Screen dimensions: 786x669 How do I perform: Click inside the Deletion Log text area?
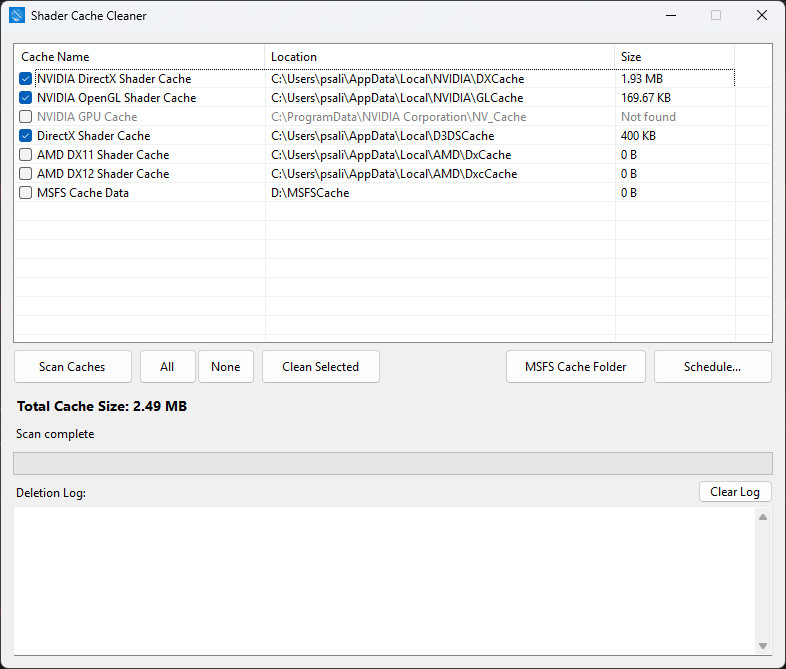(384, 580)
